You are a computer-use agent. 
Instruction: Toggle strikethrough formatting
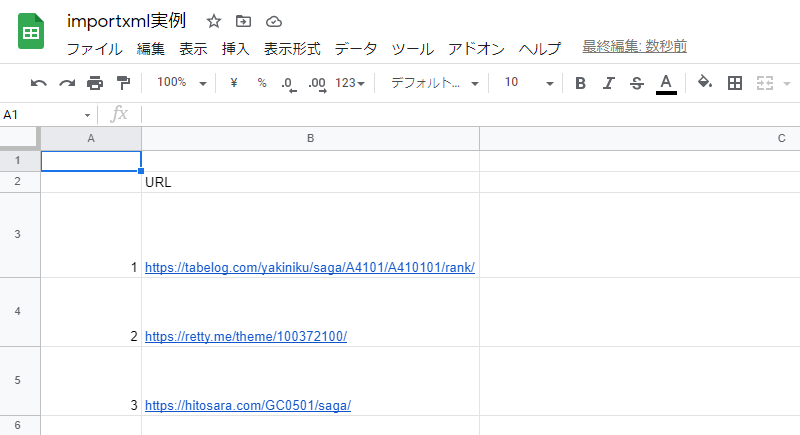coord(636,83)
